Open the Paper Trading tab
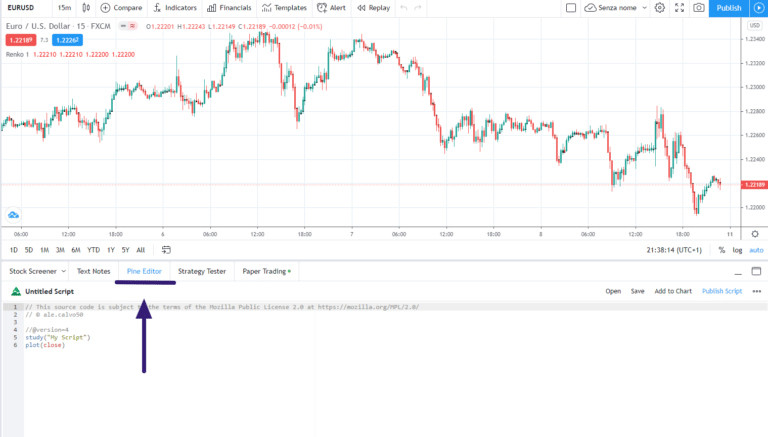The height and width of the screenshot is (437, 768). pos(266,271)
